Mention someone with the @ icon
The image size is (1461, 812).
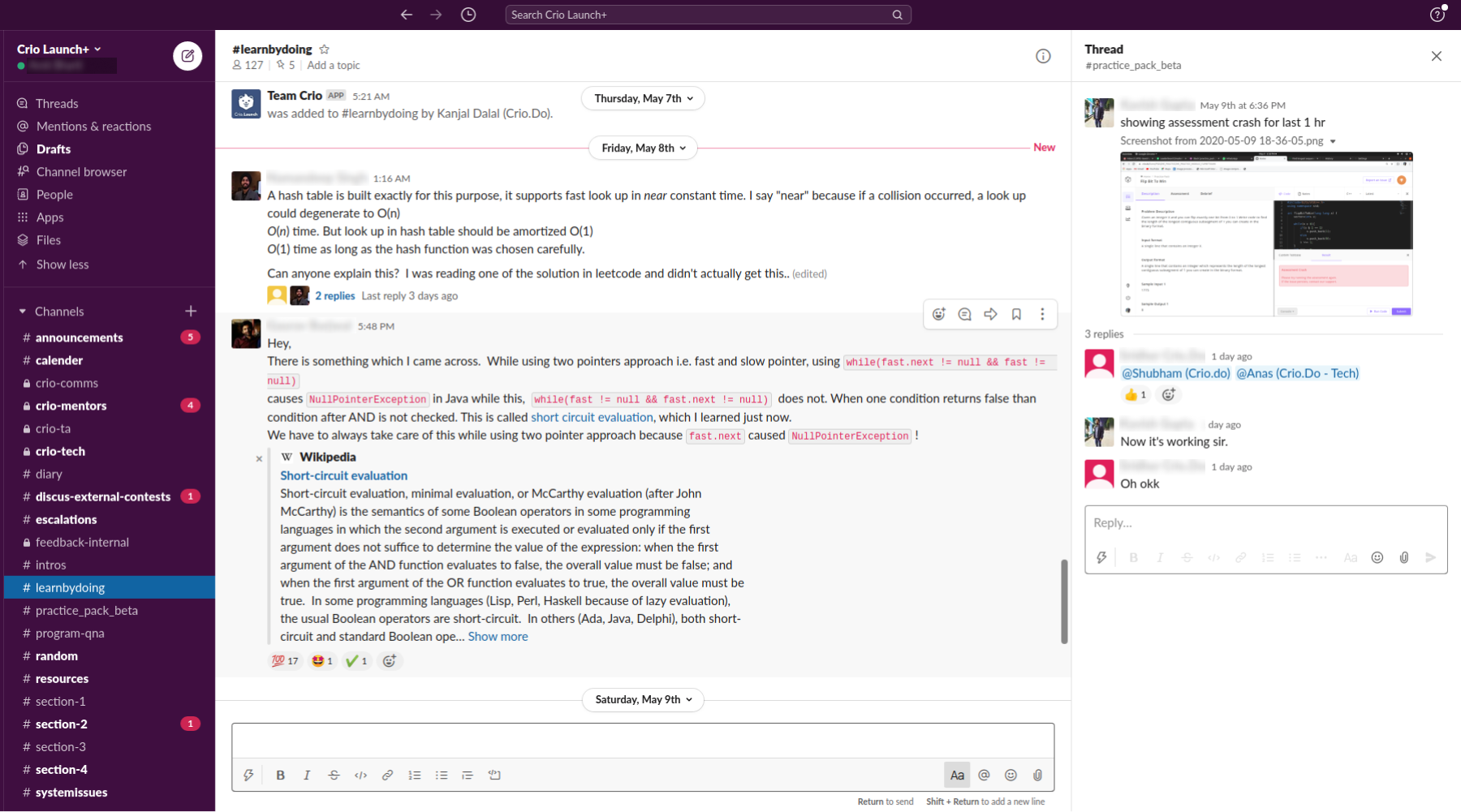[x=984, y=775]
